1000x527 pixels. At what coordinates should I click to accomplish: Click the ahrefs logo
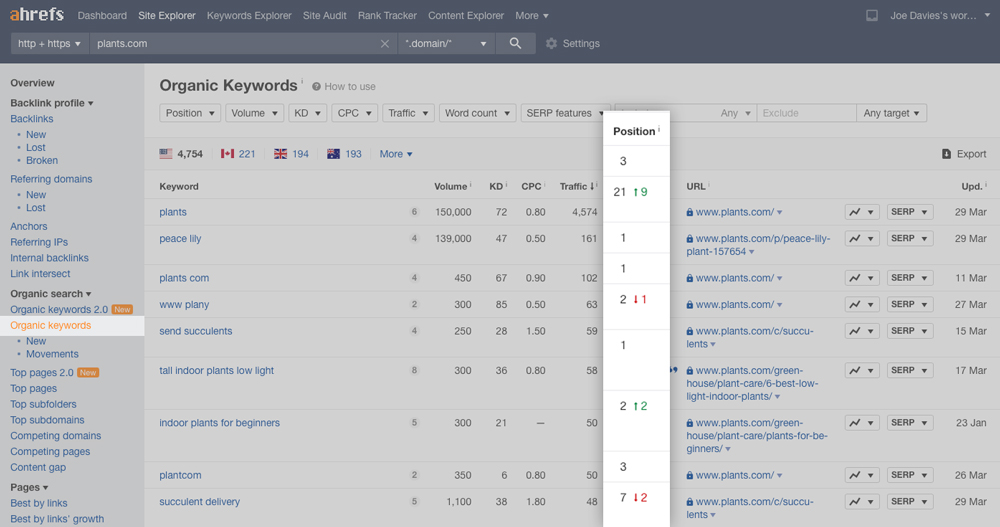(x=37, y=14)
